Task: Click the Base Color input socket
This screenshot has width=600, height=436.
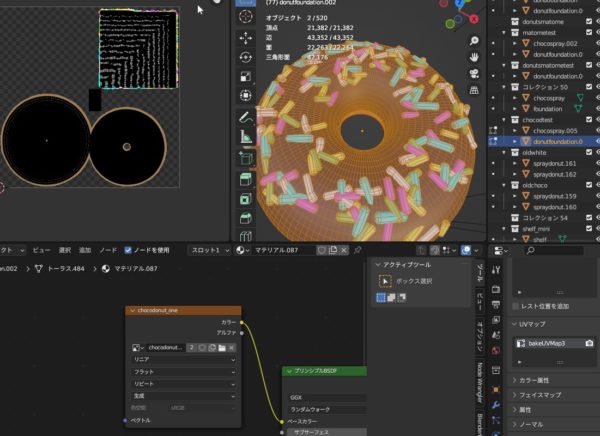Action: (x=285, y=421)
